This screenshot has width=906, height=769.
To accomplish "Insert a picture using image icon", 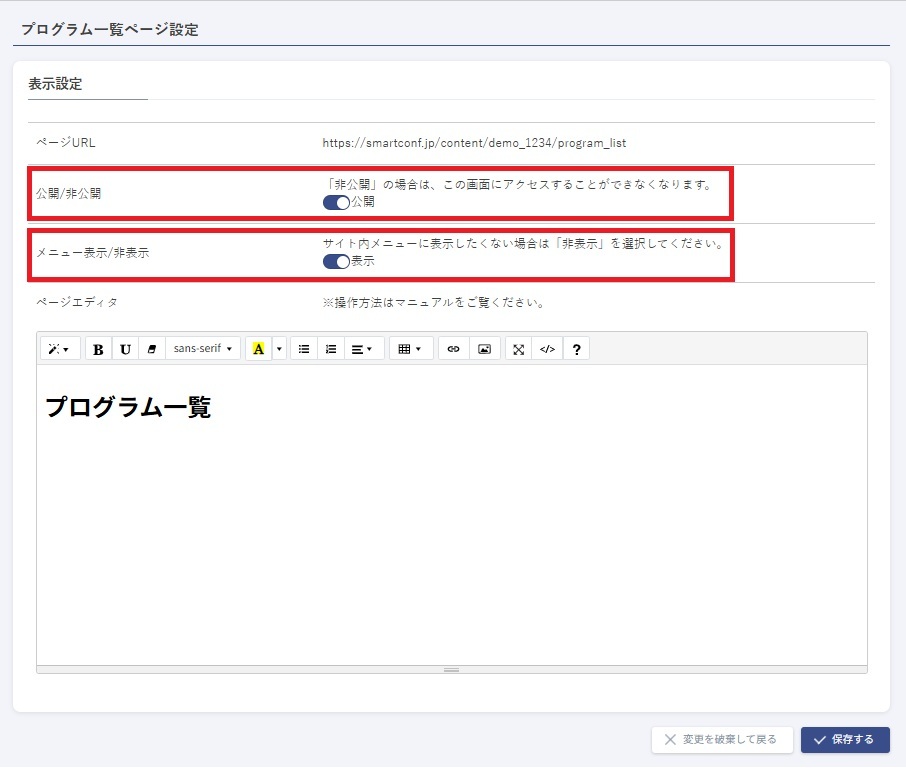I will pos(484,349).
